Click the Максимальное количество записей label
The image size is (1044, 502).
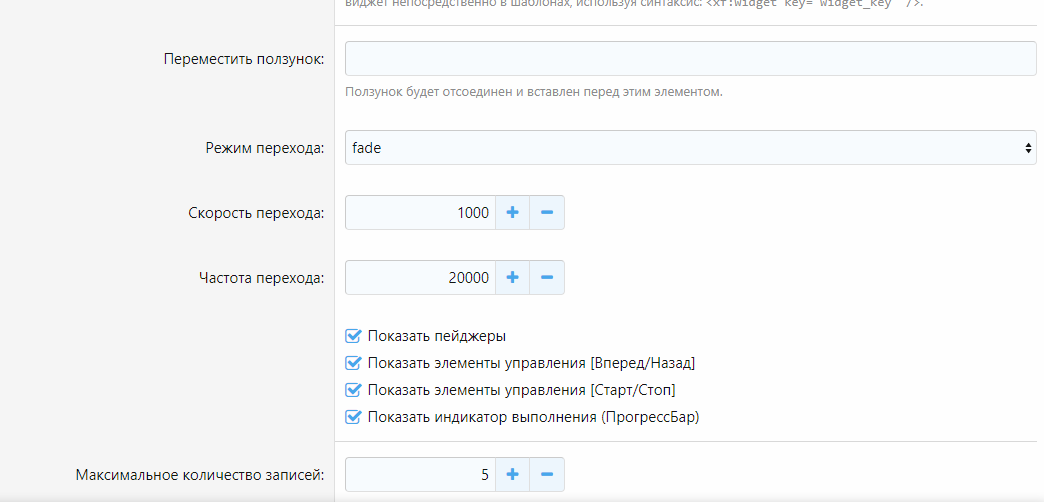click(200, 475)
